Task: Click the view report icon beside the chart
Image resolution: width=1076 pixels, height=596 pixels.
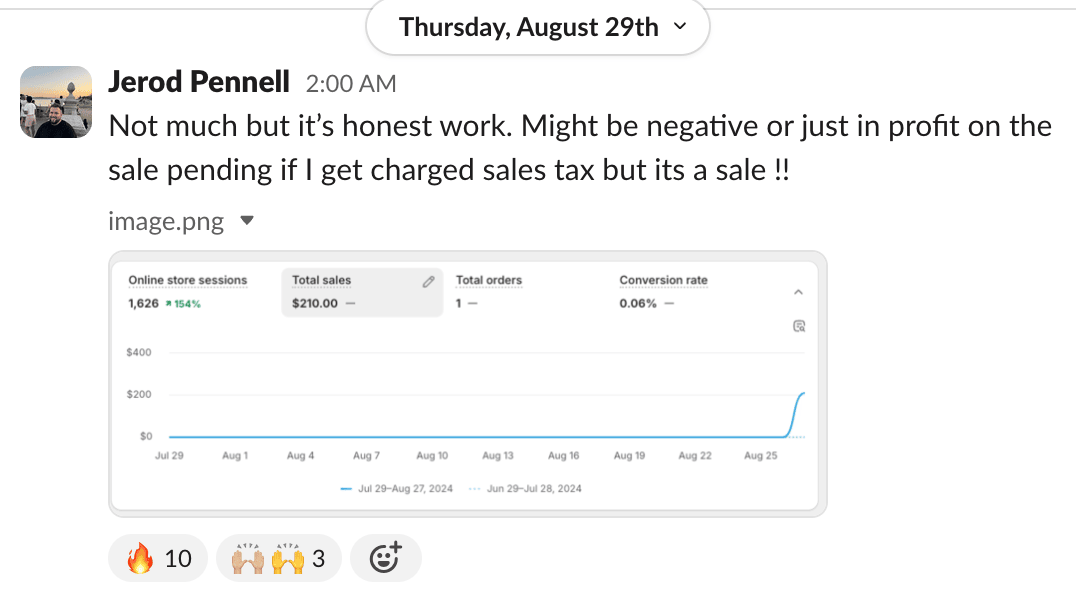Action: [798, 326]
